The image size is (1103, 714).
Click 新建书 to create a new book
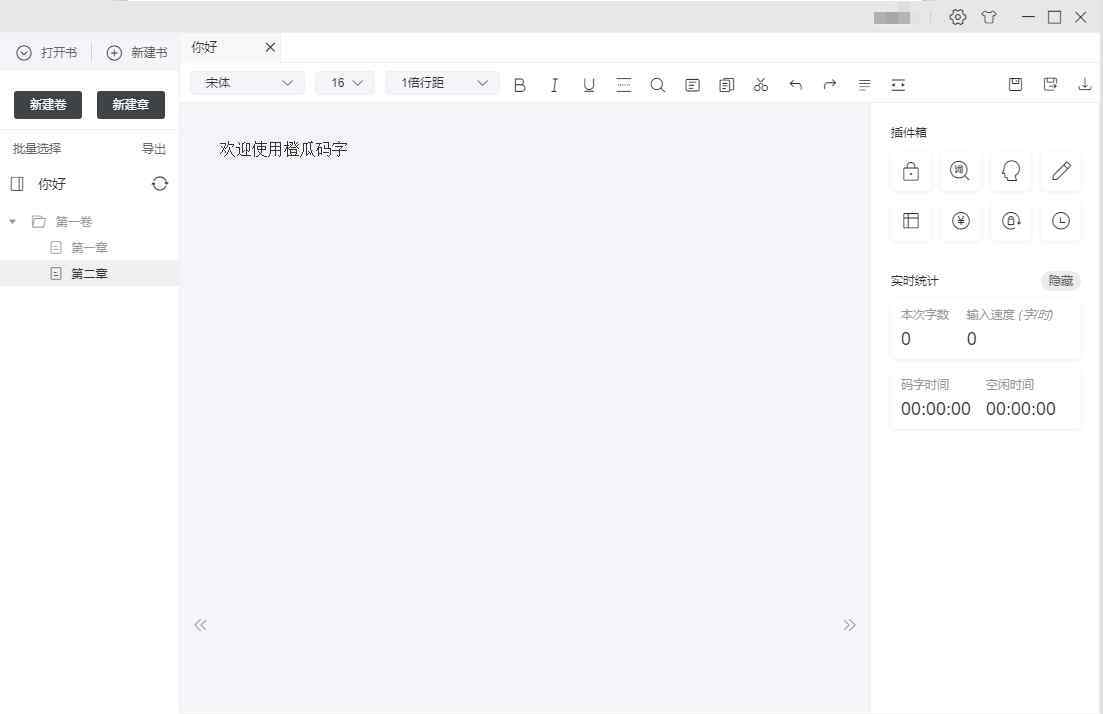(x=137, y=53)
